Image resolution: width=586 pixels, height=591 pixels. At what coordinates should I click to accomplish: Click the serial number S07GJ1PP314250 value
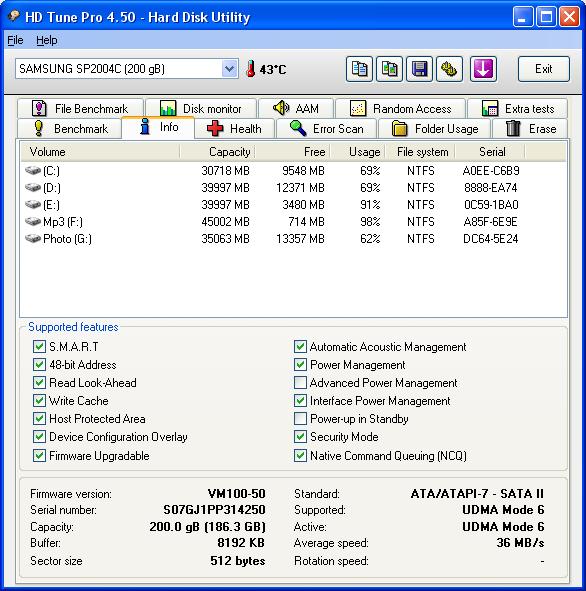[x=214, y=510]
